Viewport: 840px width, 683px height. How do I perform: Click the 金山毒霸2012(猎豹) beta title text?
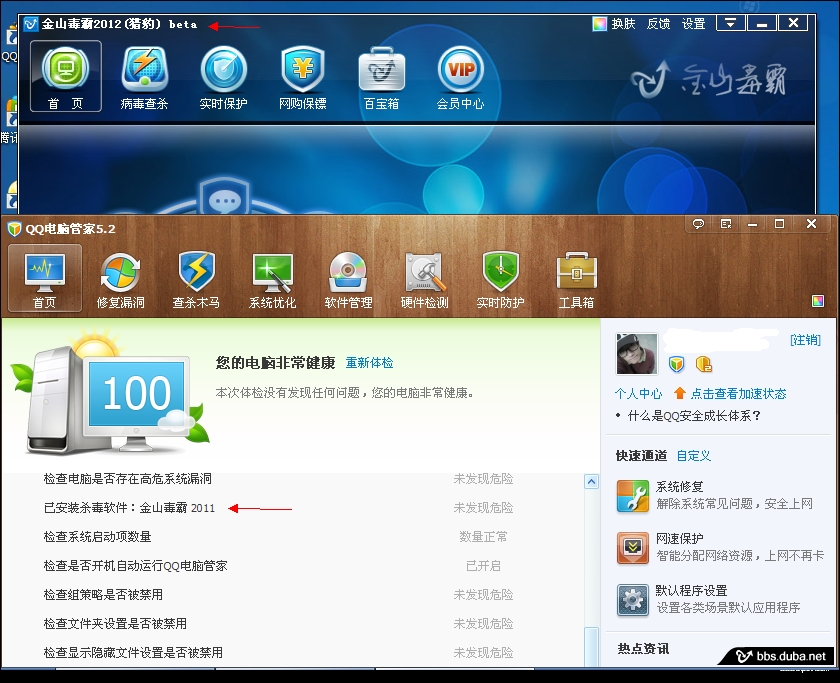[119, 24]
